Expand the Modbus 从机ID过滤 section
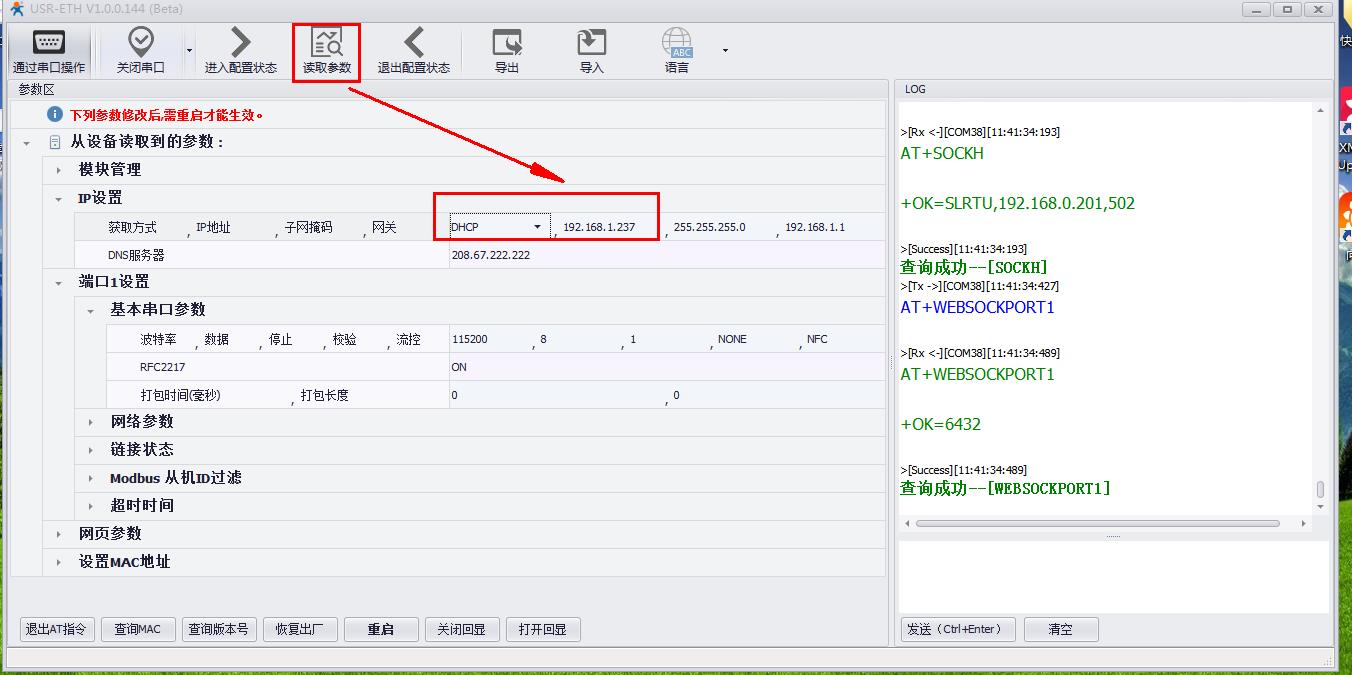Screen dimensions: 1352x675 point(91,478)
